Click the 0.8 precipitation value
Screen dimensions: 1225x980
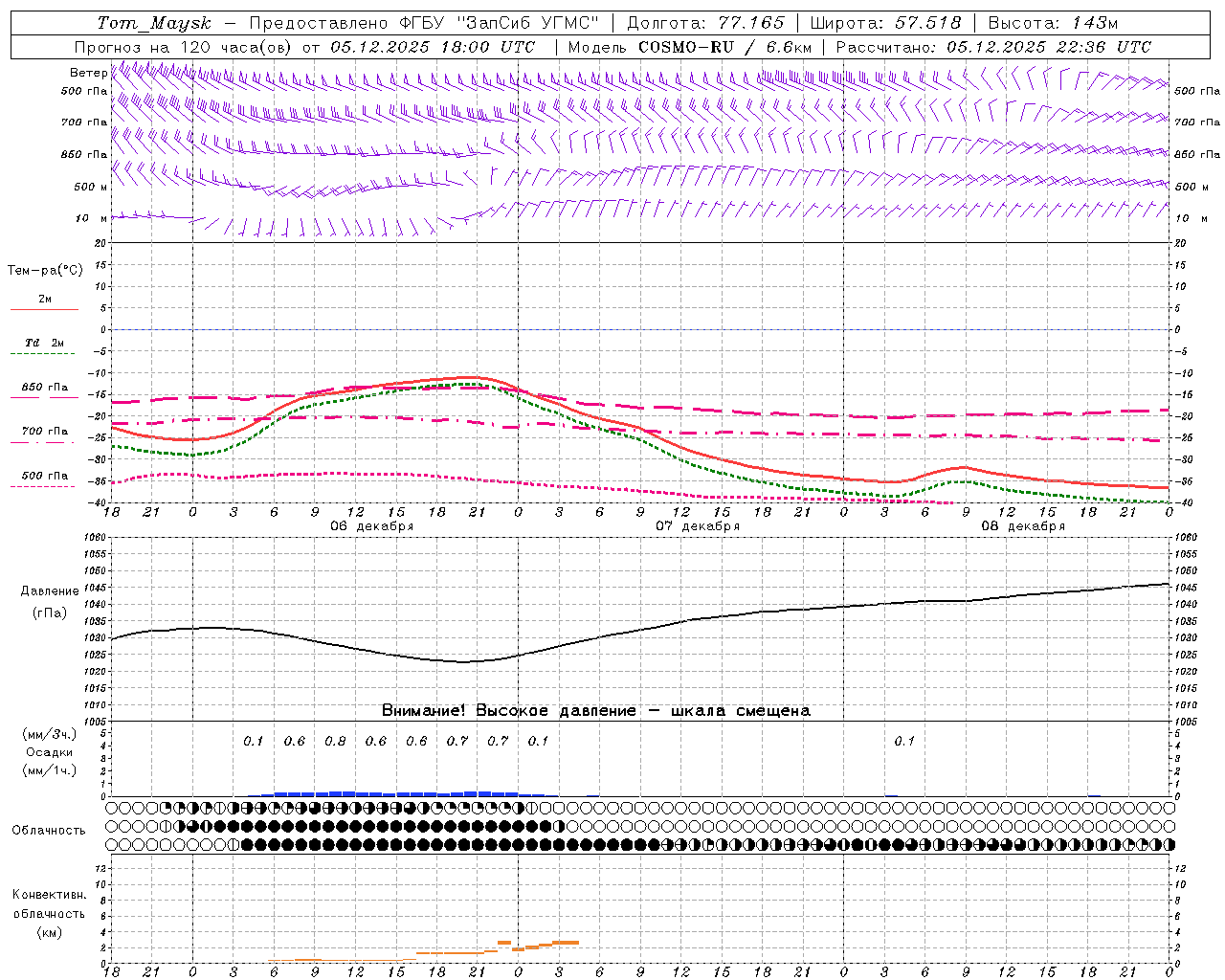pyautogui.click(x=335, y=741)
